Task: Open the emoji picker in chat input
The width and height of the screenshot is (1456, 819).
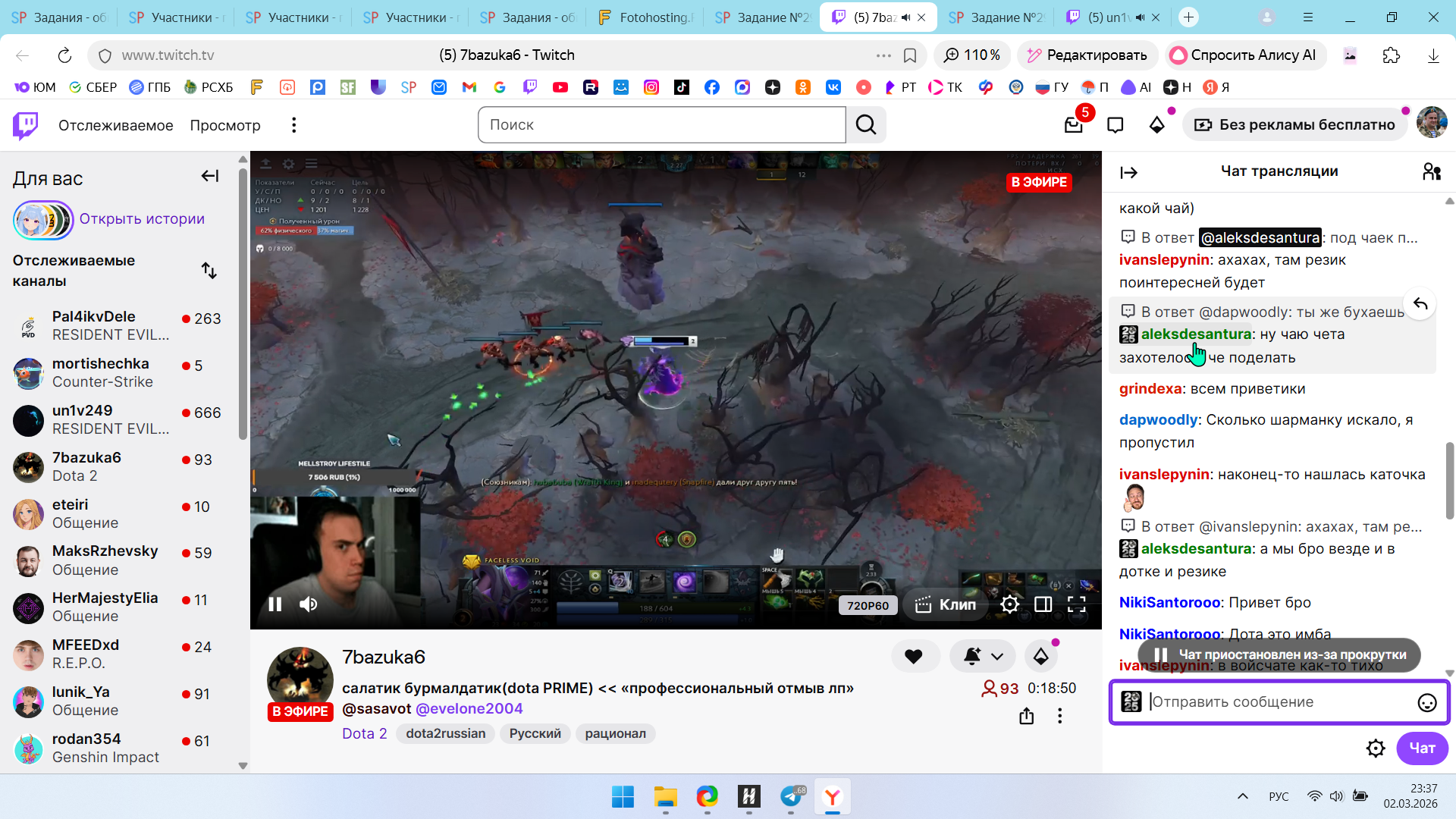Action: [x=1426, y=703]
